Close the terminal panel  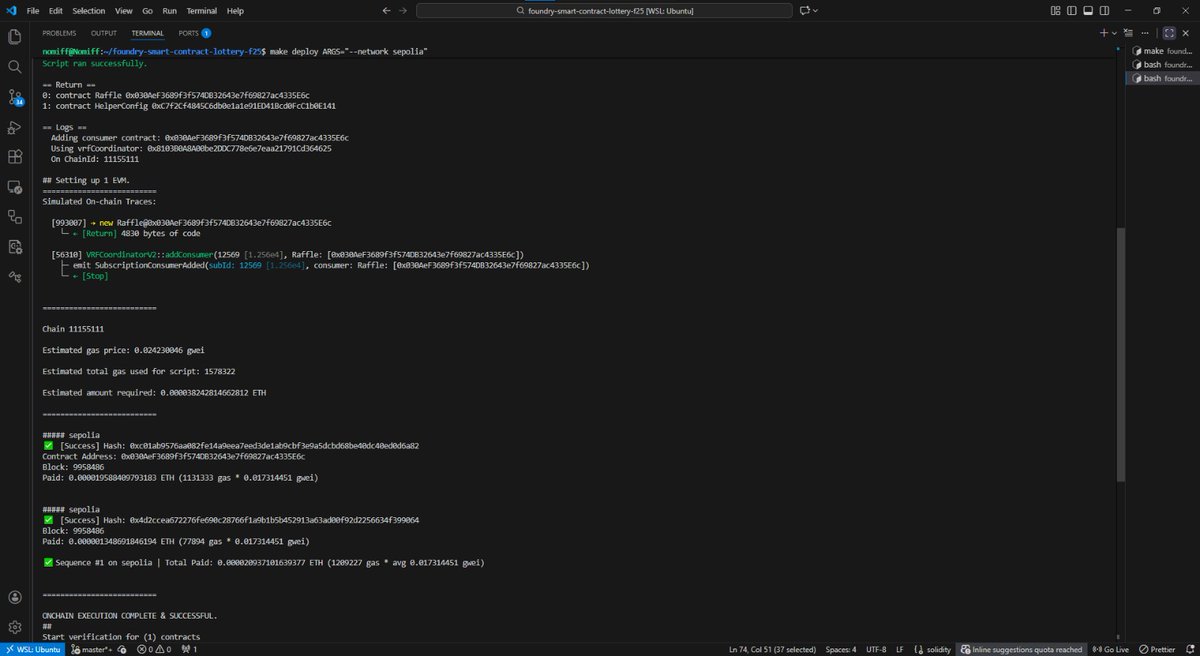tap(1188, 33)
